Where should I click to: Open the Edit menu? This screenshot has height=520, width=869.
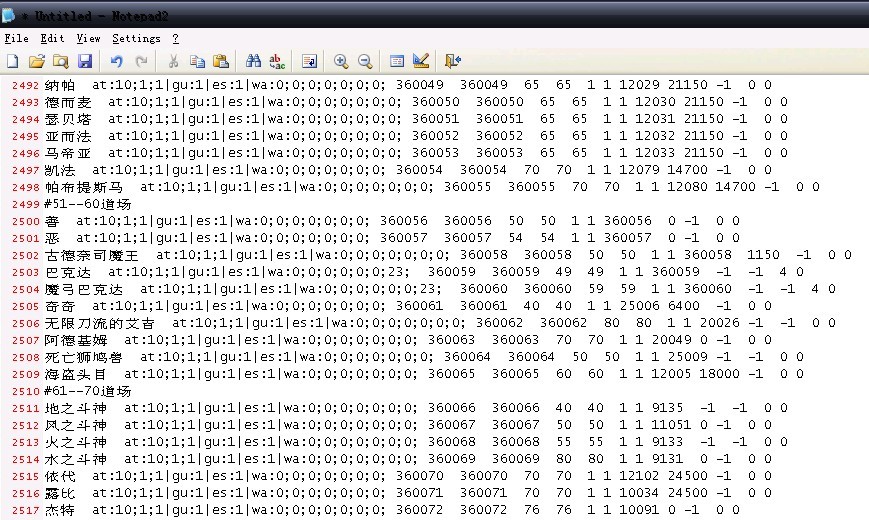(52, 38)
